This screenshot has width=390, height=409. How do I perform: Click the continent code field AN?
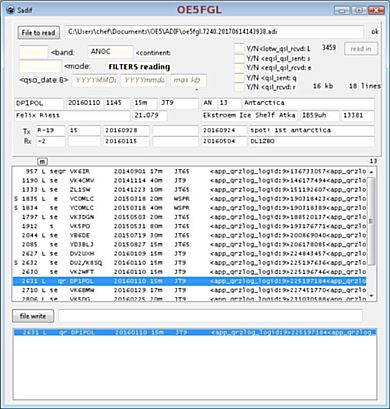tap(208, 103)
